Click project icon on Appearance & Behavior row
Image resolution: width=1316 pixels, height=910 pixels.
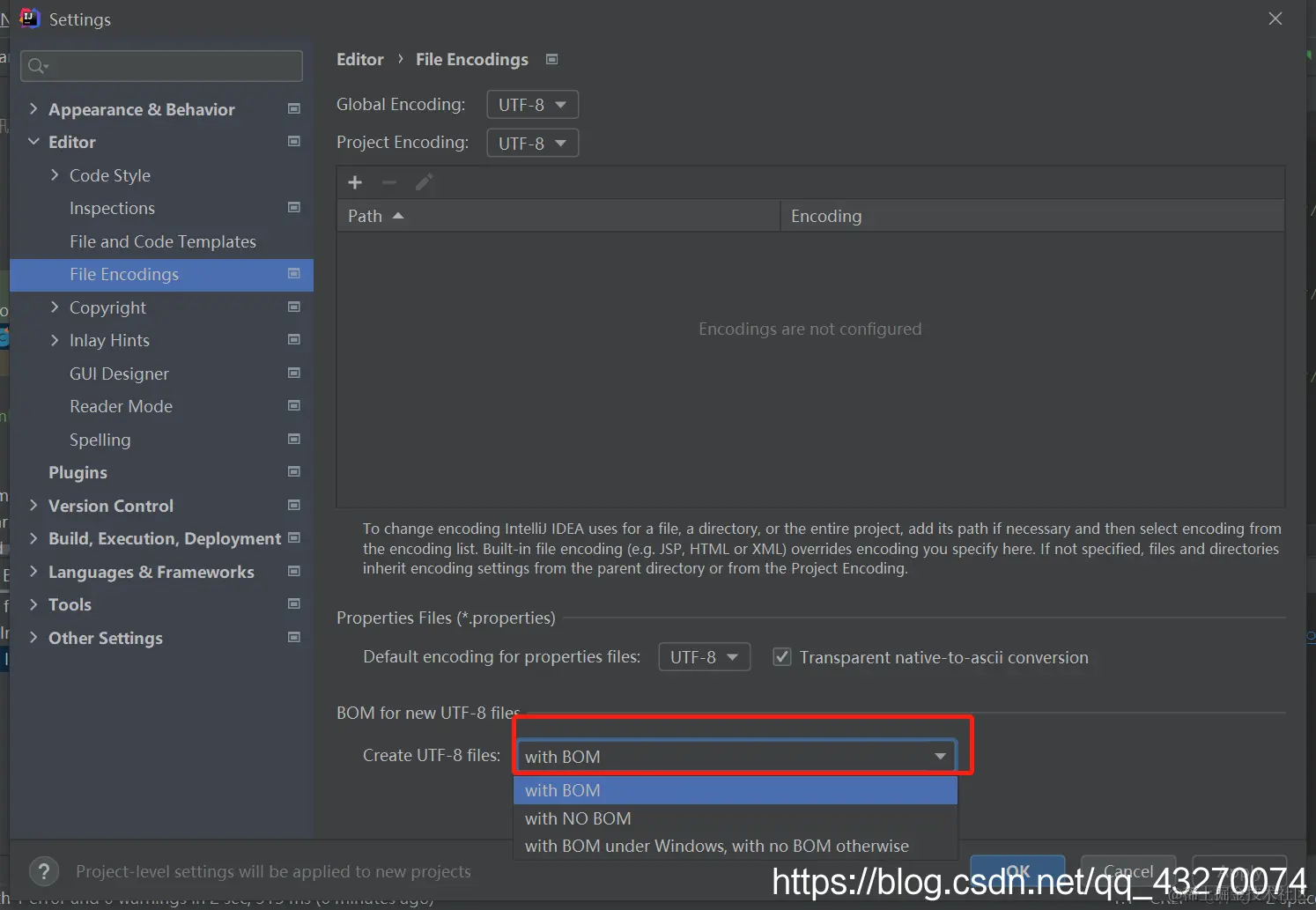(x=294, y=108)
